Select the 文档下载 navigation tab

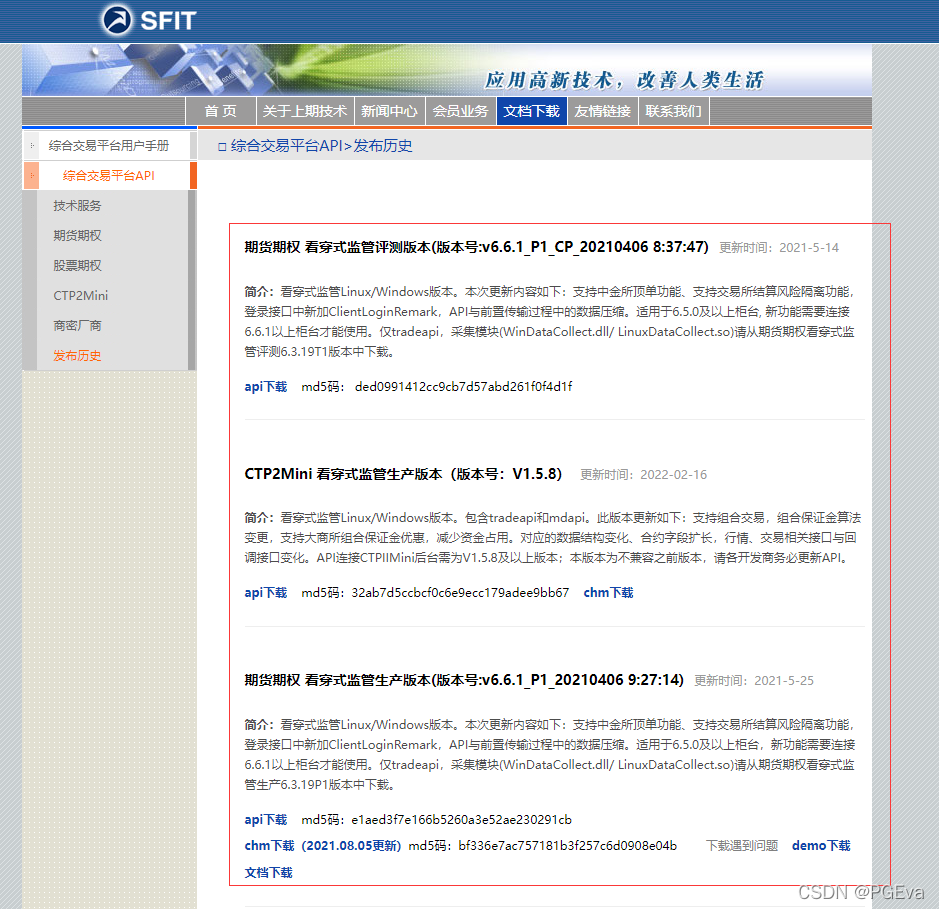[532, 111]
